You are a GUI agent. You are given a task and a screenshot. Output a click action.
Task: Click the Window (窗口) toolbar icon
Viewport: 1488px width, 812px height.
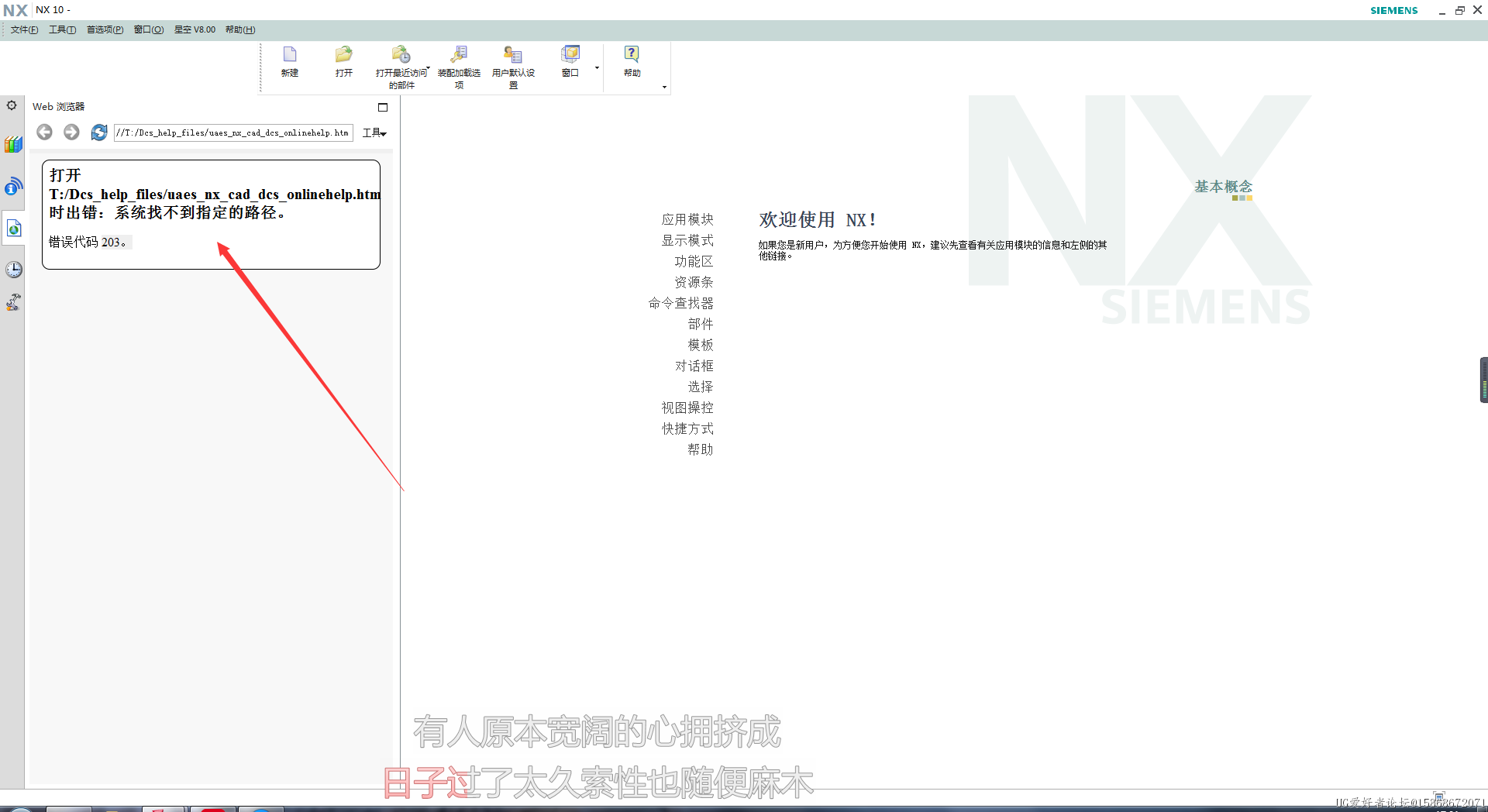coord(570,54)
